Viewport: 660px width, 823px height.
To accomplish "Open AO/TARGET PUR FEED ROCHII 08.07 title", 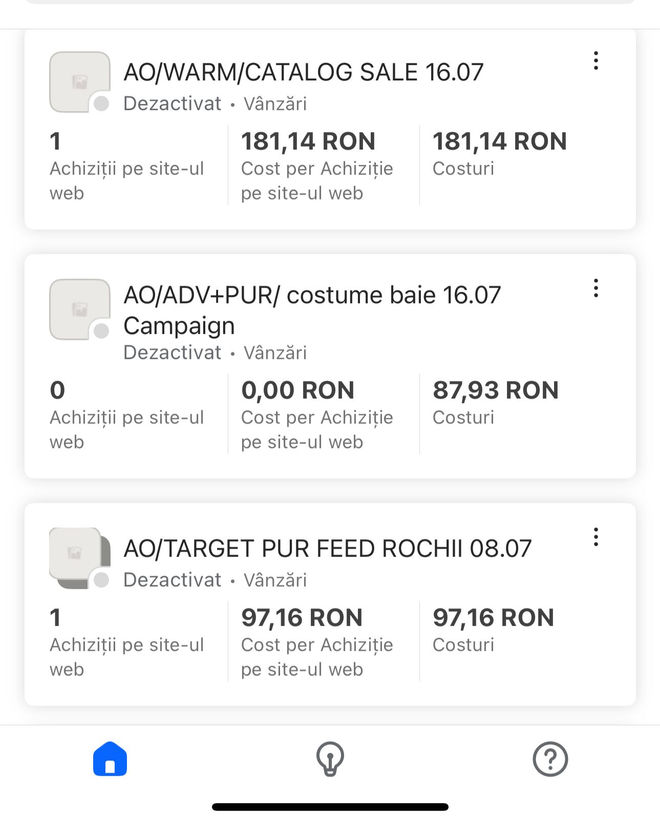I will point(327,548).
